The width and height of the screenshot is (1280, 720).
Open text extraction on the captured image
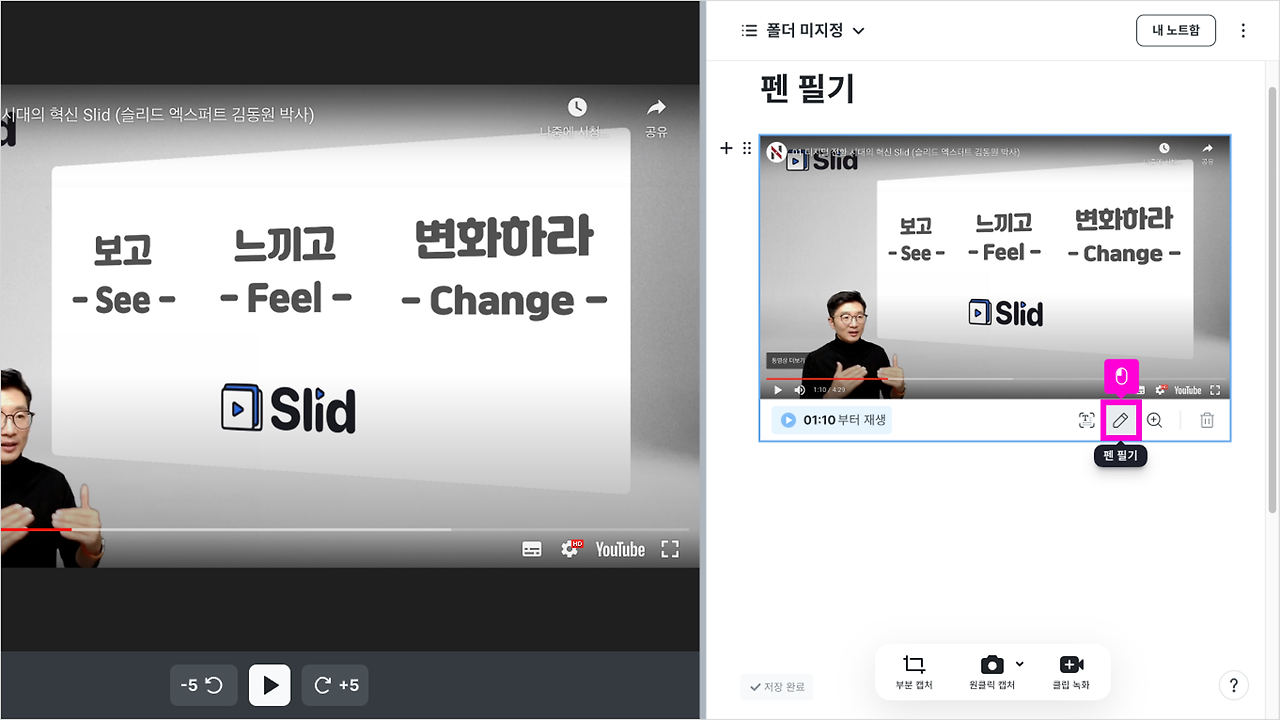[1087, 420]
